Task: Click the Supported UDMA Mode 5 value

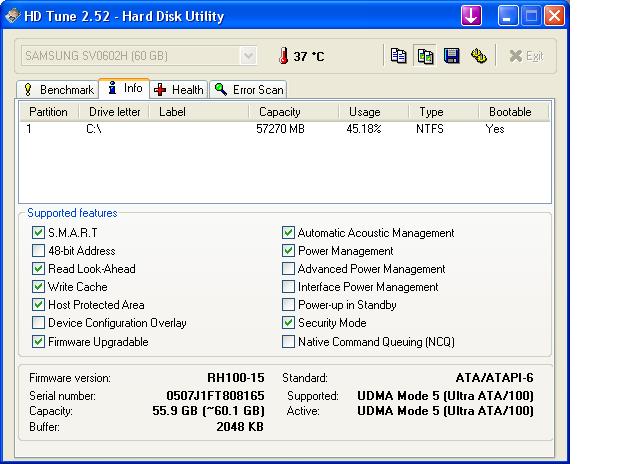Action: (x=445, y=396)
